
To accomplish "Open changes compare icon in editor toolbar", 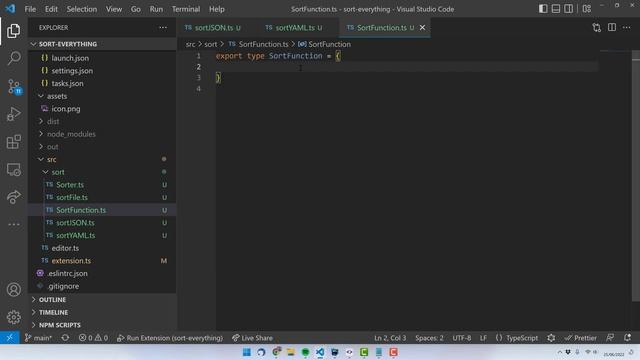I will (596, 28).
